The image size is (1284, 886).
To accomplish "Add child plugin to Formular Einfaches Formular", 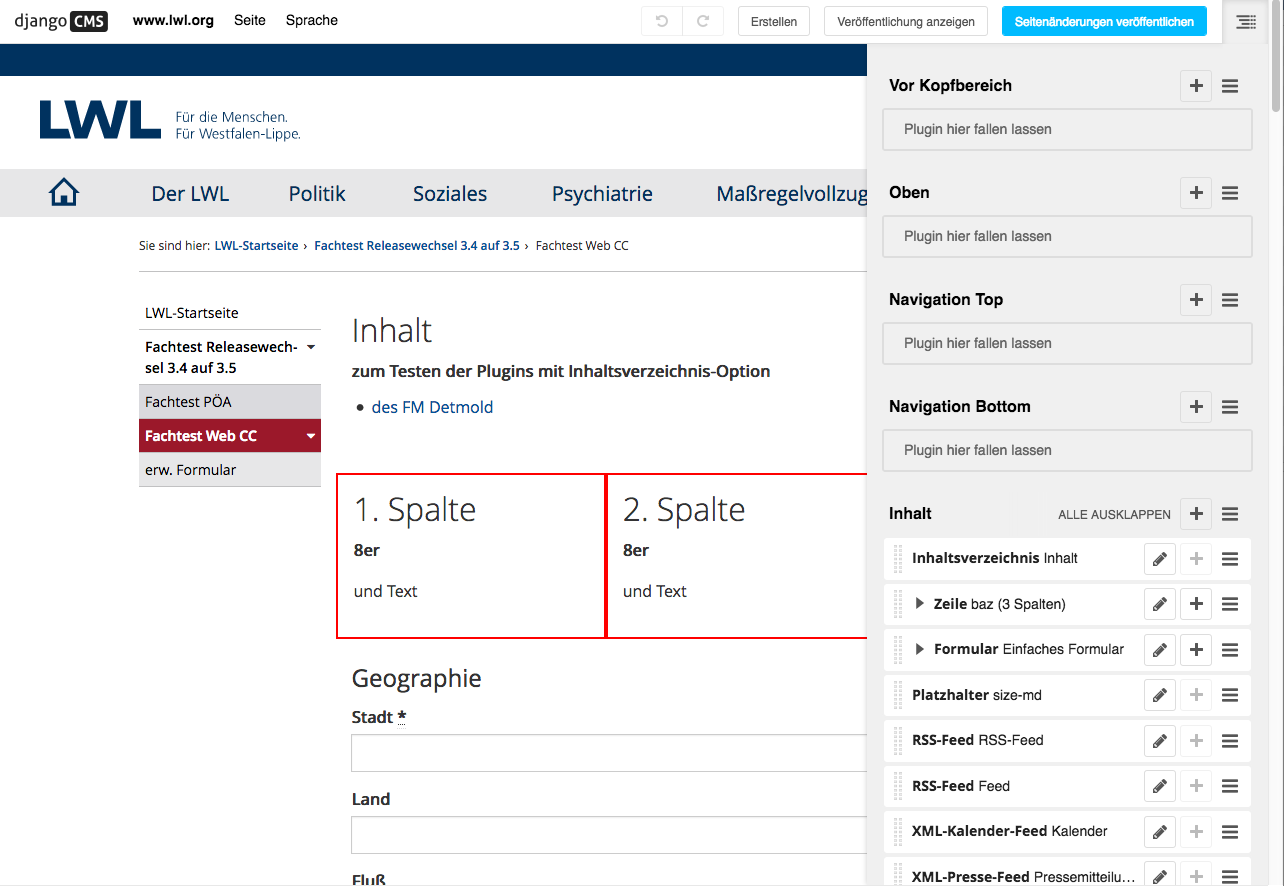I will tap(1196, 650).
